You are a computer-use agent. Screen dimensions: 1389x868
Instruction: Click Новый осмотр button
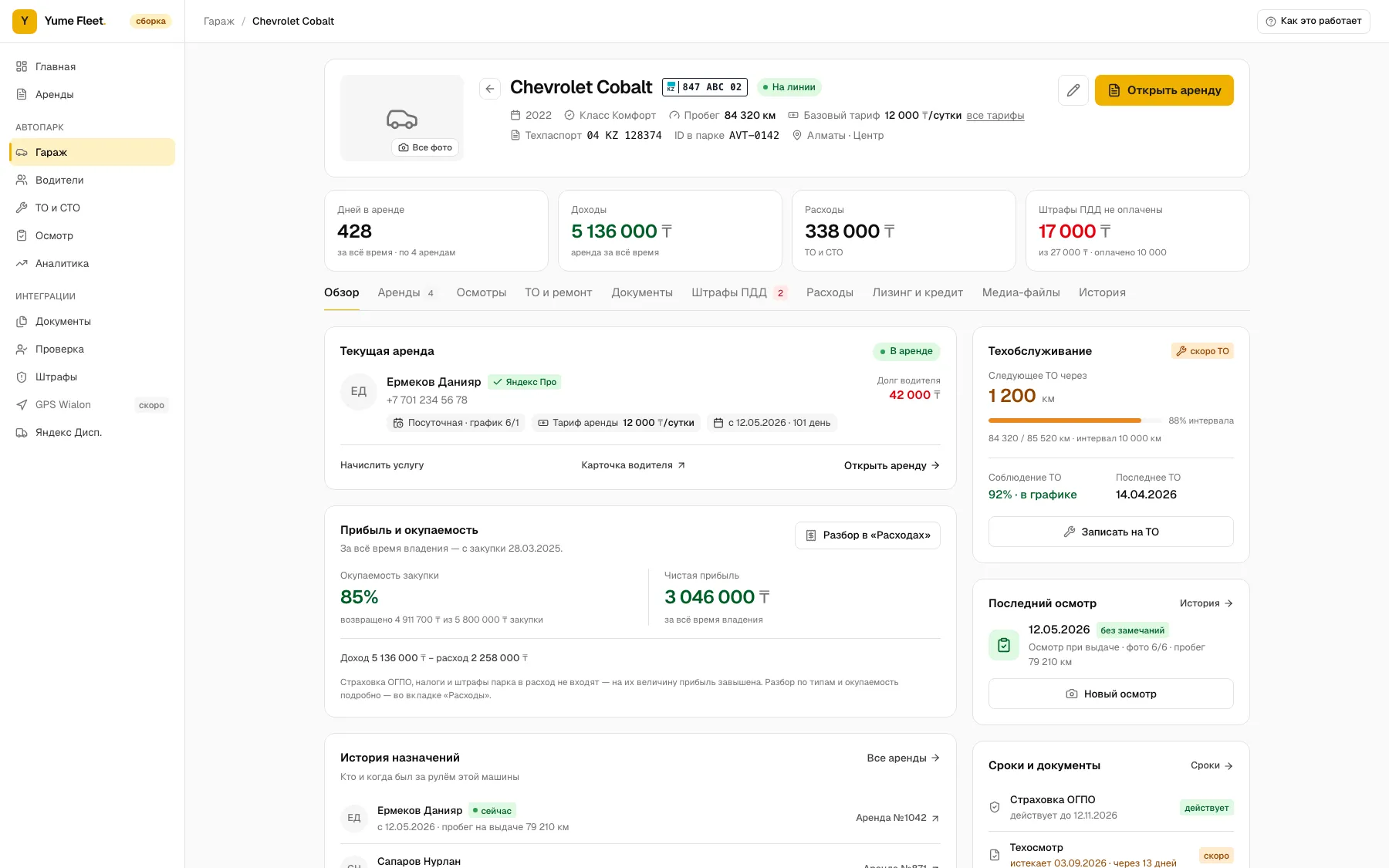pos(1111,694)
